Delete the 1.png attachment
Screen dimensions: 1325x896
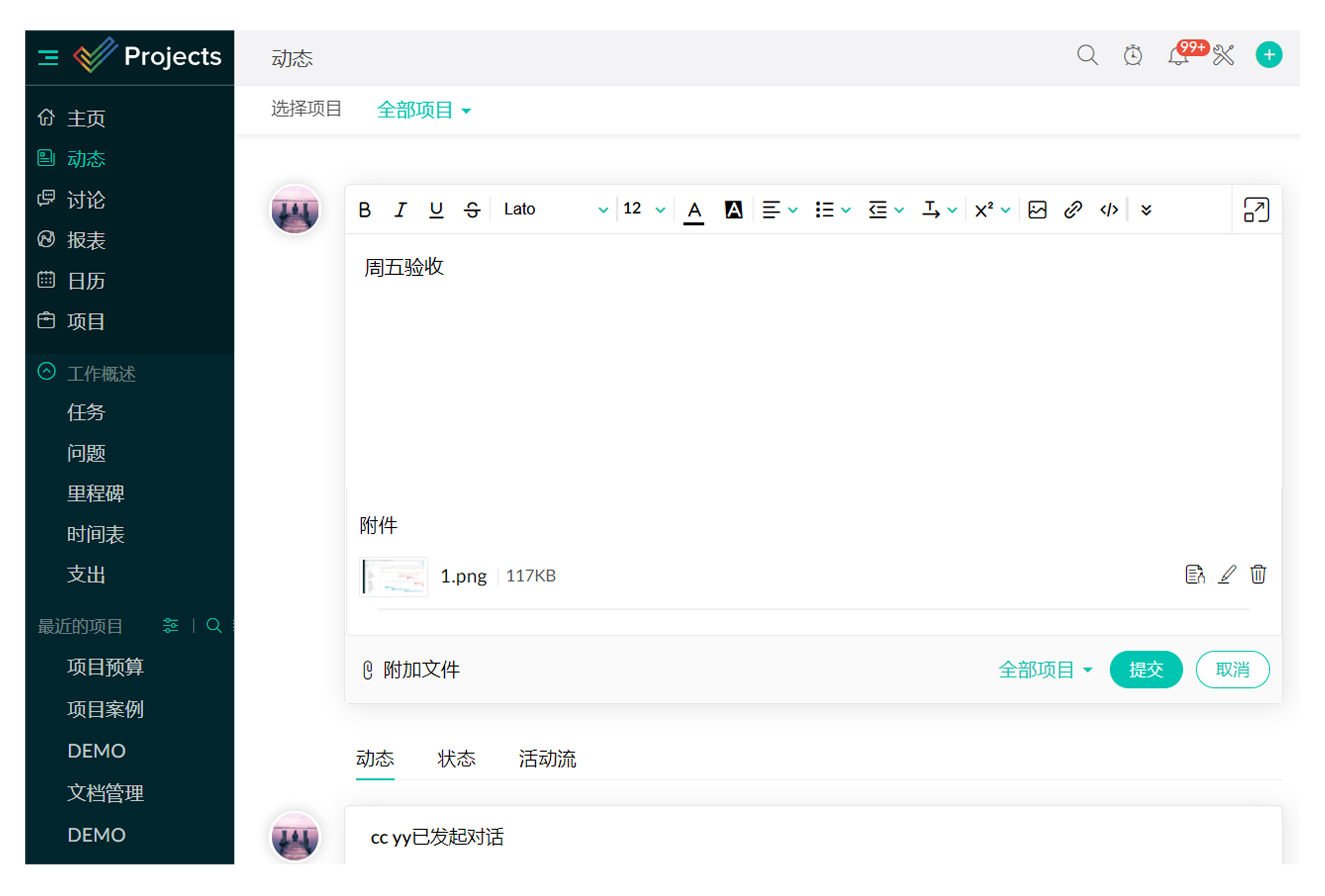pyautogui.click(x=1258, y=575)
